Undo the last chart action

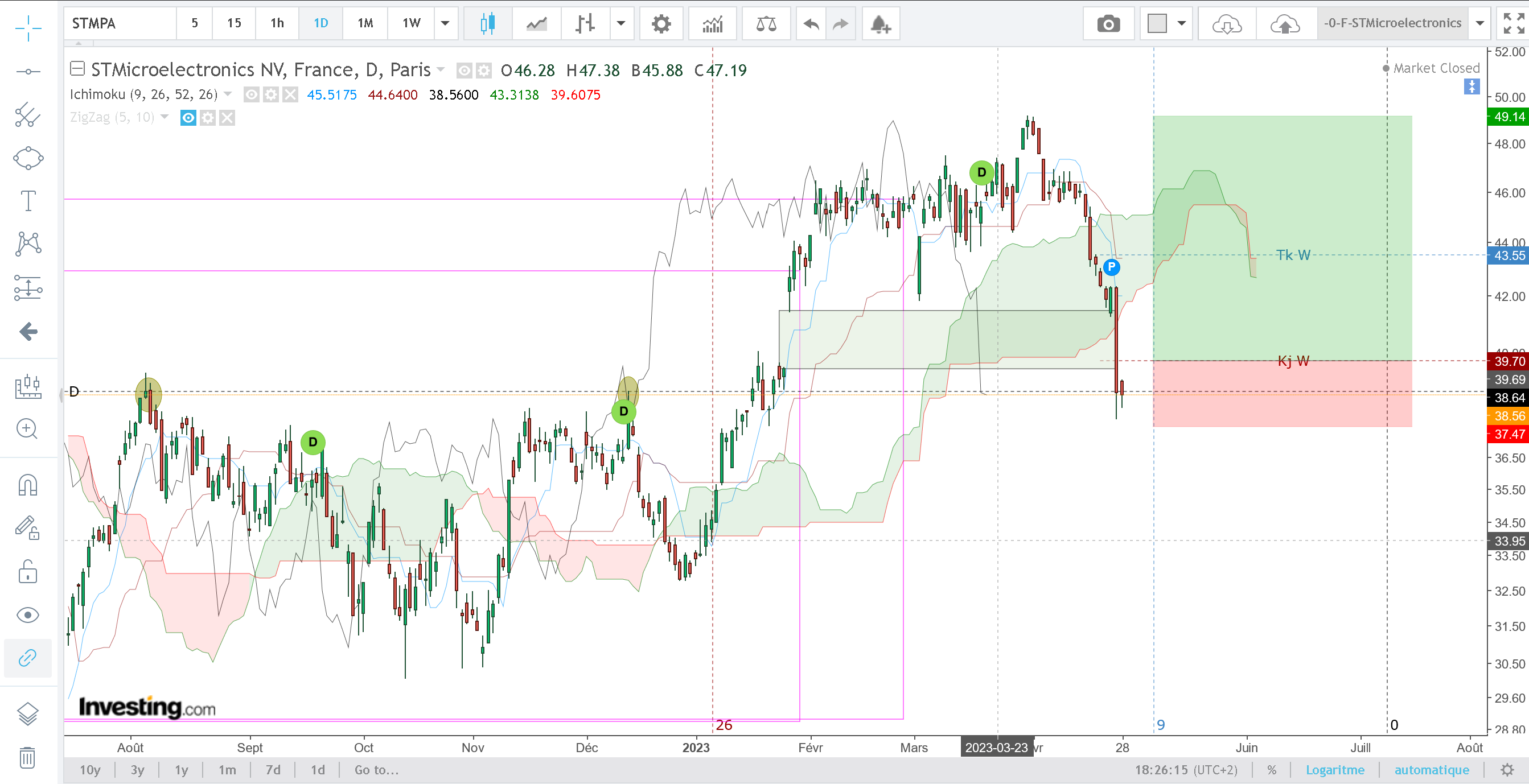tap(811, 24)
